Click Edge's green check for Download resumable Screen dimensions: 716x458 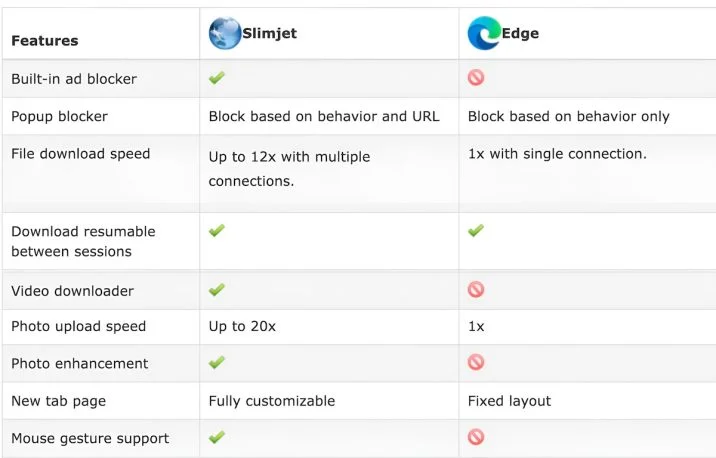pyautogui.click(x=476, y=231)
